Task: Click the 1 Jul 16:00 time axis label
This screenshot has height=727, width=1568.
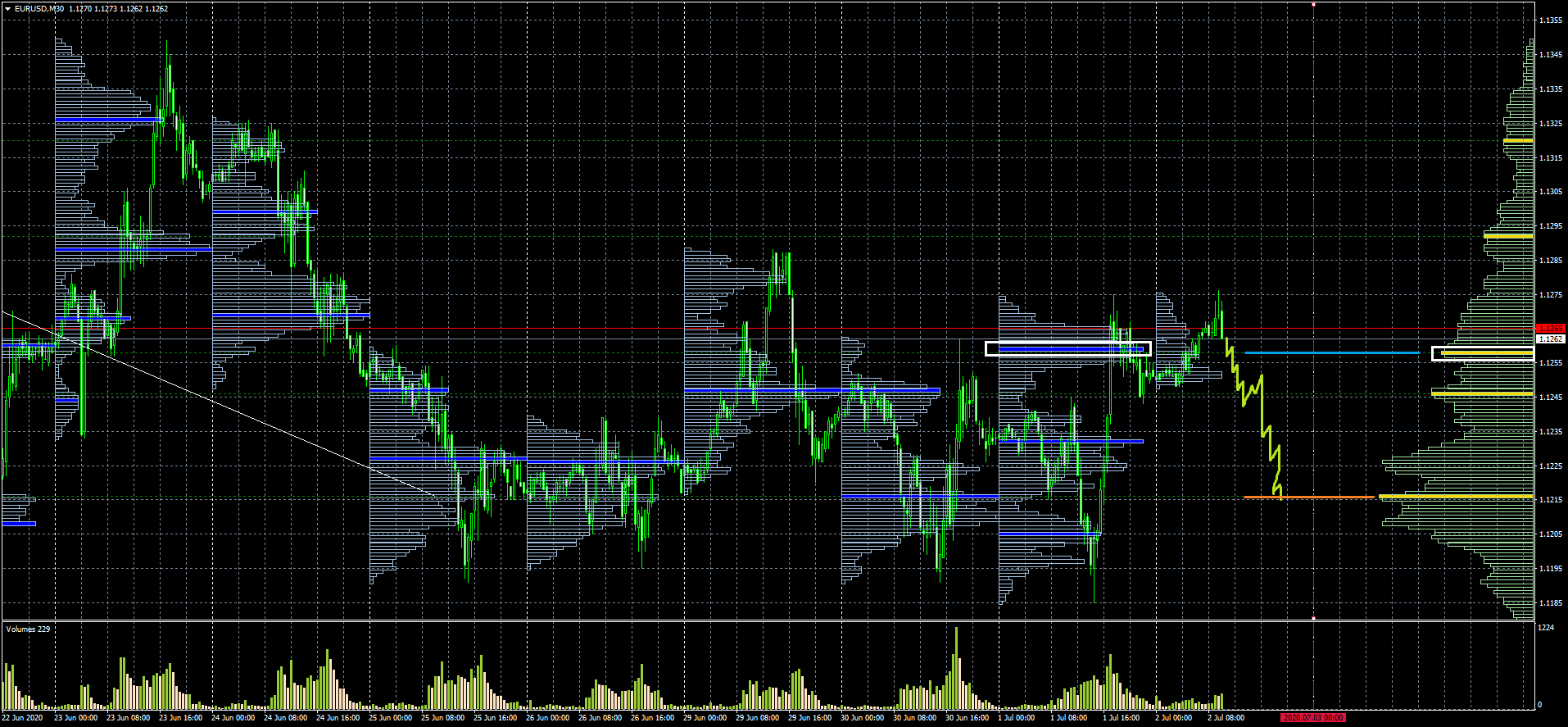Action: pyautogui.click(x=1121, y=718)
